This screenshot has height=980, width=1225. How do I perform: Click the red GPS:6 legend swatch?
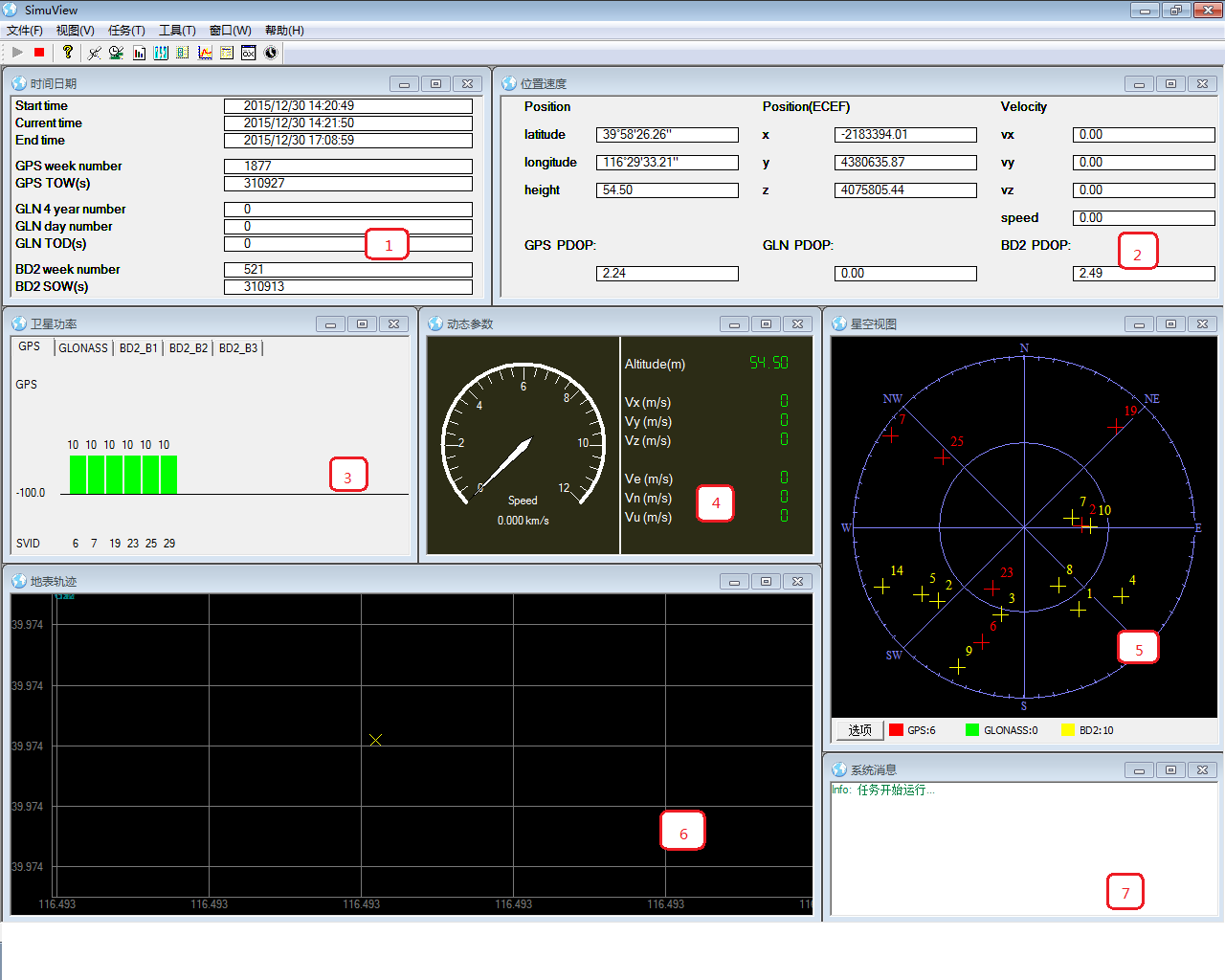pos(896,730)
